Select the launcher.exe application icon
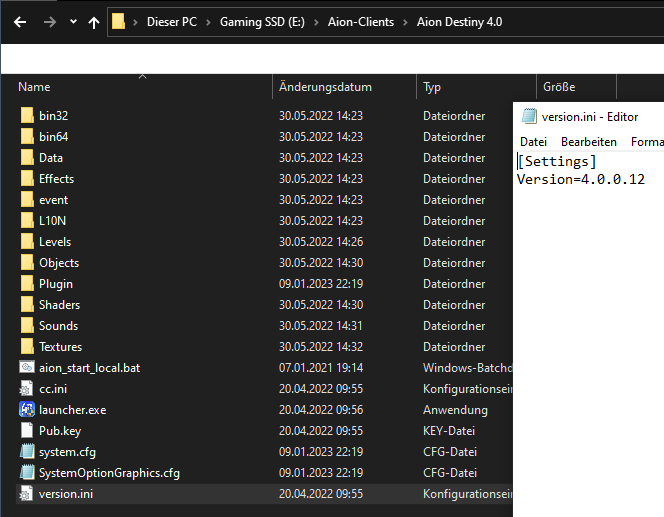 (x=27, y=409)
